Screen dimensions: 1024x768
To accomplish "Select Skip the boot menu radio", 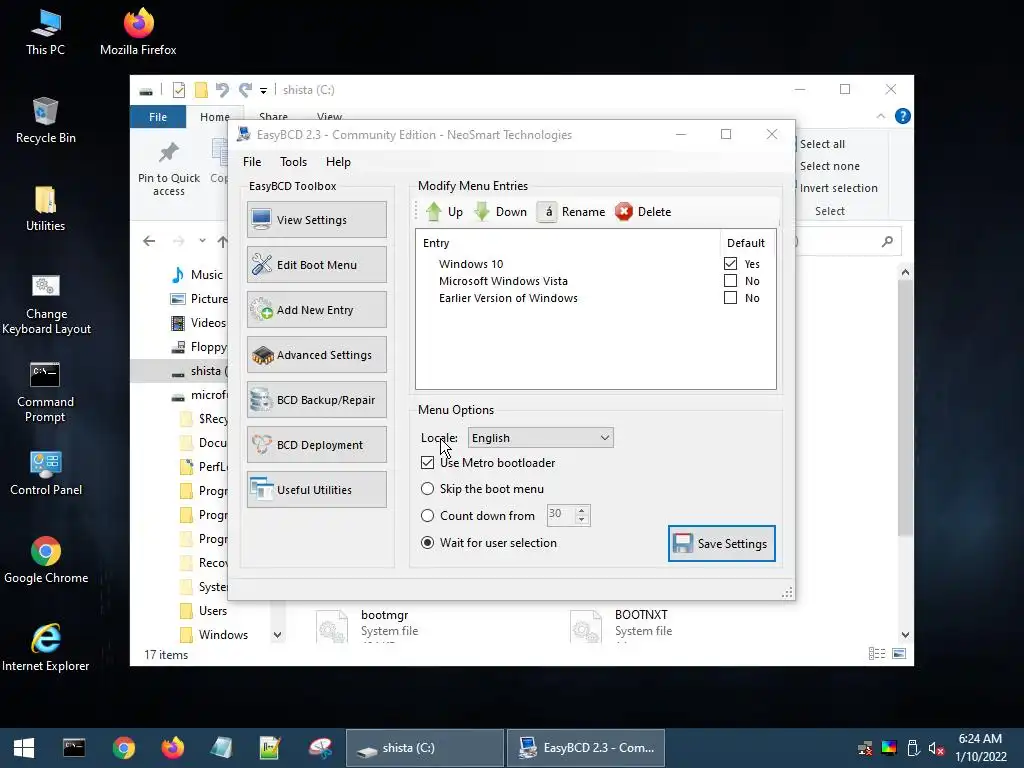I will (427, 488).
